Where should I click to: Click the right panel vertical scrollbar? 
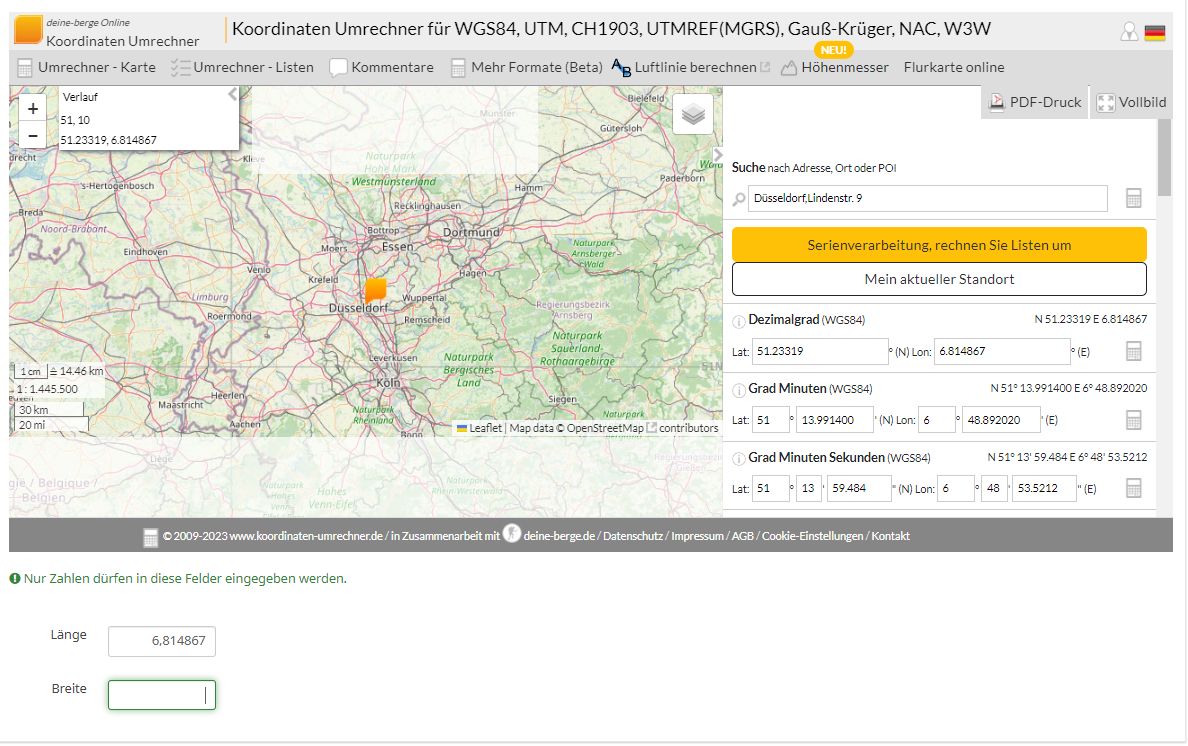[x=1164, y=160]
